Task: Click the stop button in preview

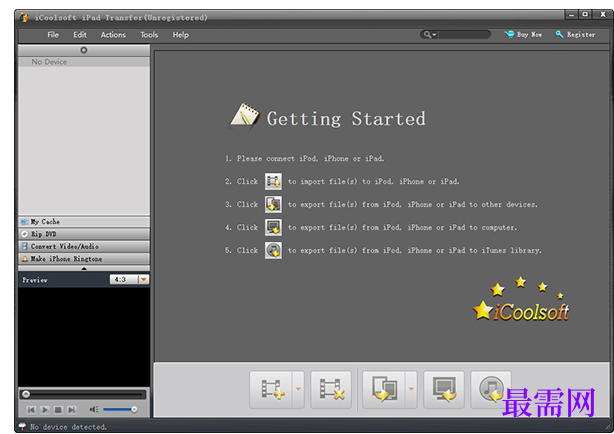Action: click(x=58, y=410)
